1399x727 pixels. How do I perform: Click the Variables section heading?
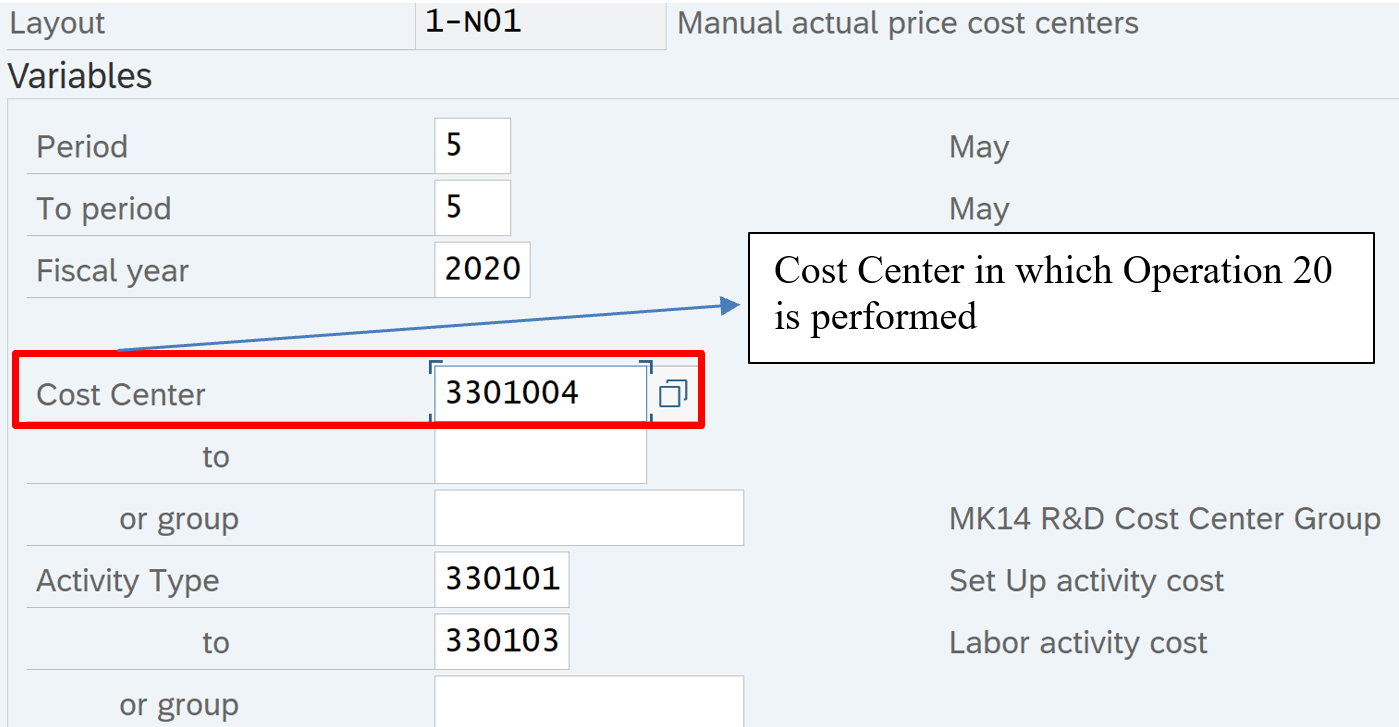pyautogui.click(x=80, y=76)
